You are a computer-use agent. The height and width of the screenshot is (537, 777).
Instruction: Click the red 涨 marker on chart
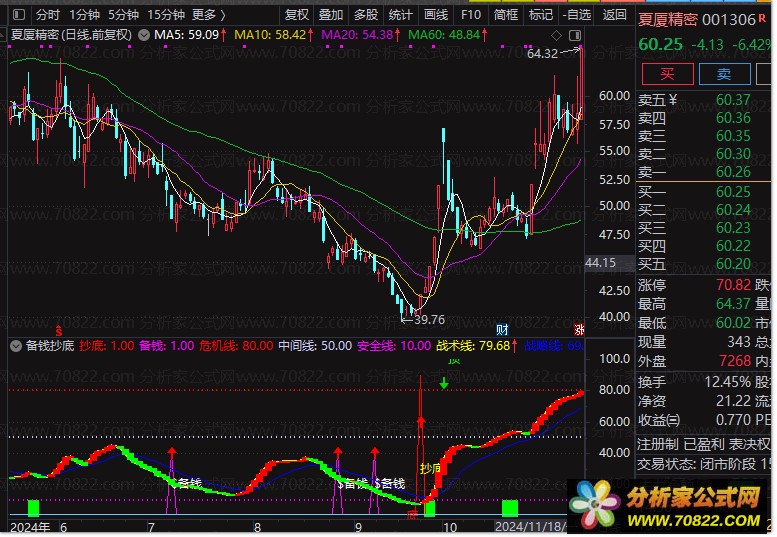coord(579,329)
